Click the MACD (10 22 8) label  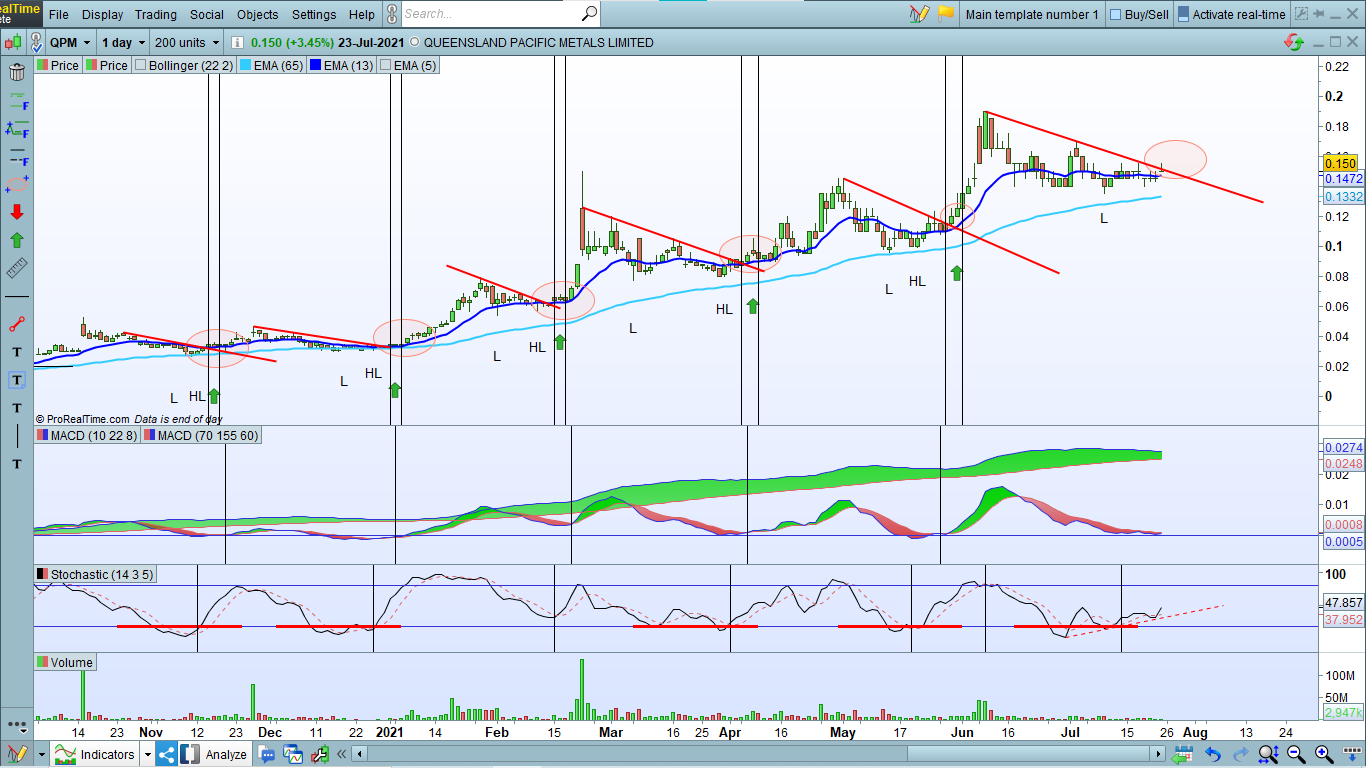[88, 435]
